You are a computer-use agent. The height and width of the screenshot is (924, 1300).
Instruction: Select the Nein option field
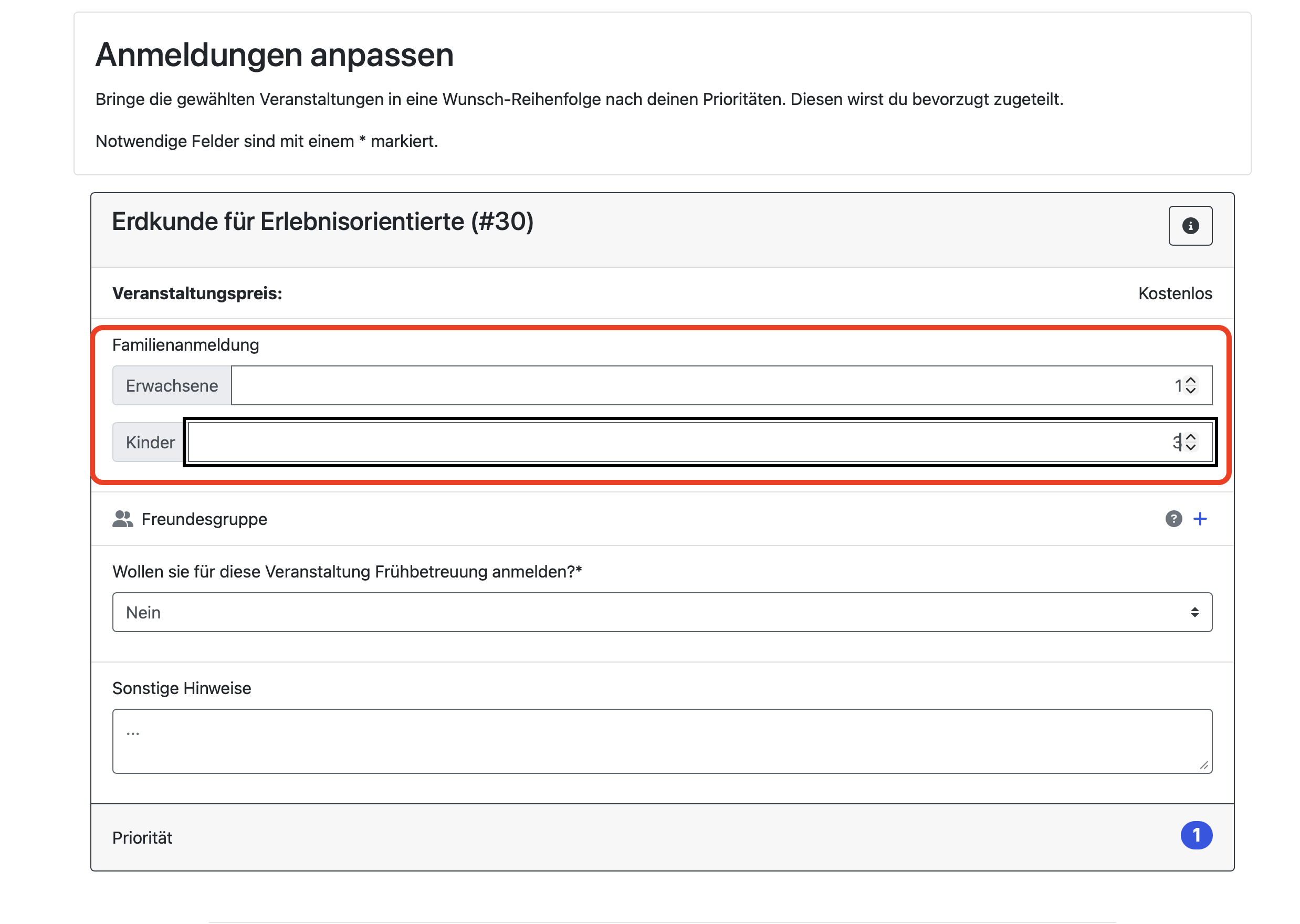click(144, 612)
